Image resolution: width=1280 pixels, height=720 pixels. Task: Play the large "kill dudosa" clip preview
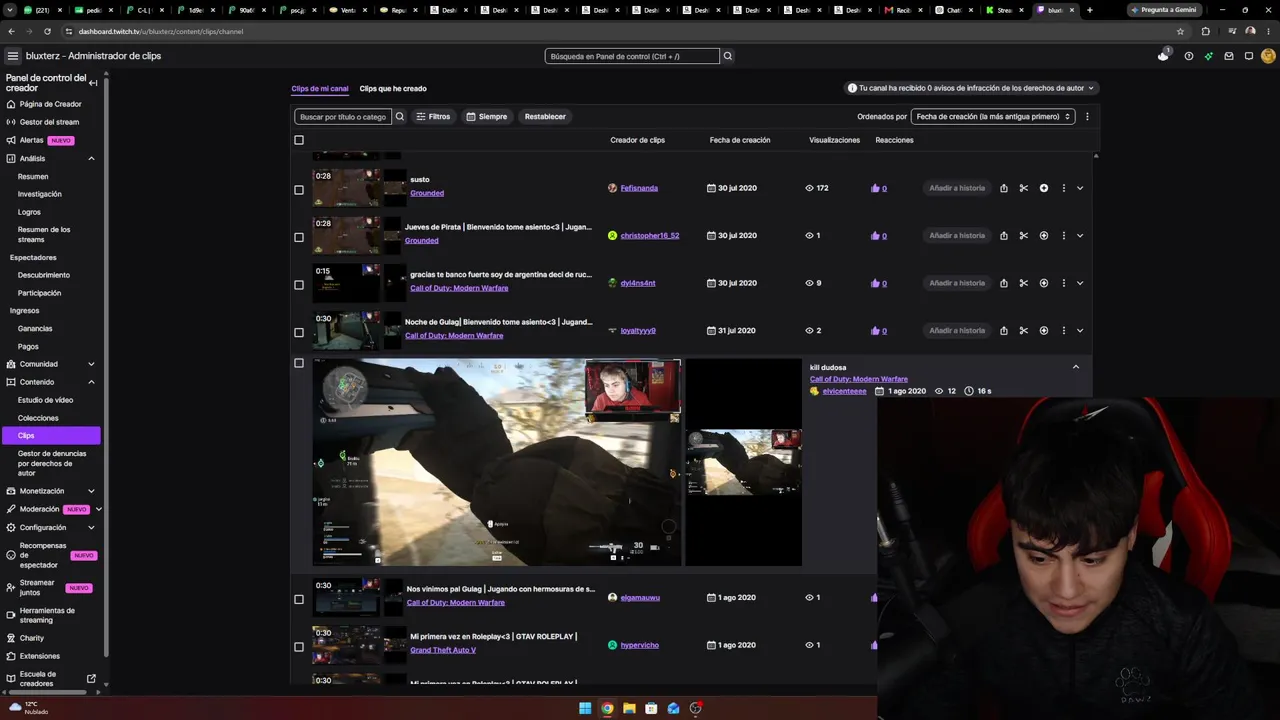coord(497,462)
